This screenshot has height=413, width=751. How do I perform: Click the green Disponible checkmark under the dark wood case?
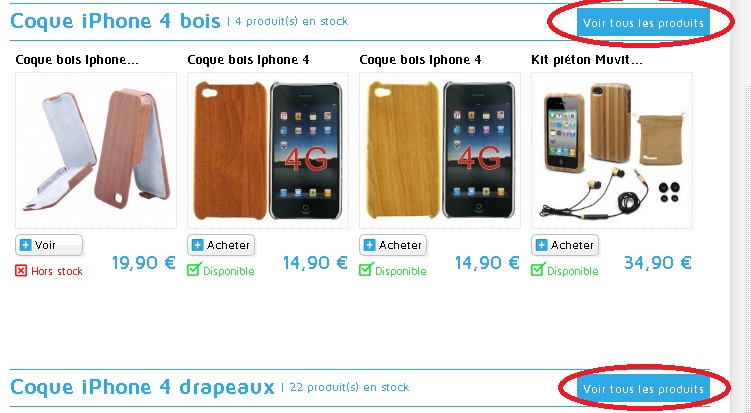pos(193,270)
